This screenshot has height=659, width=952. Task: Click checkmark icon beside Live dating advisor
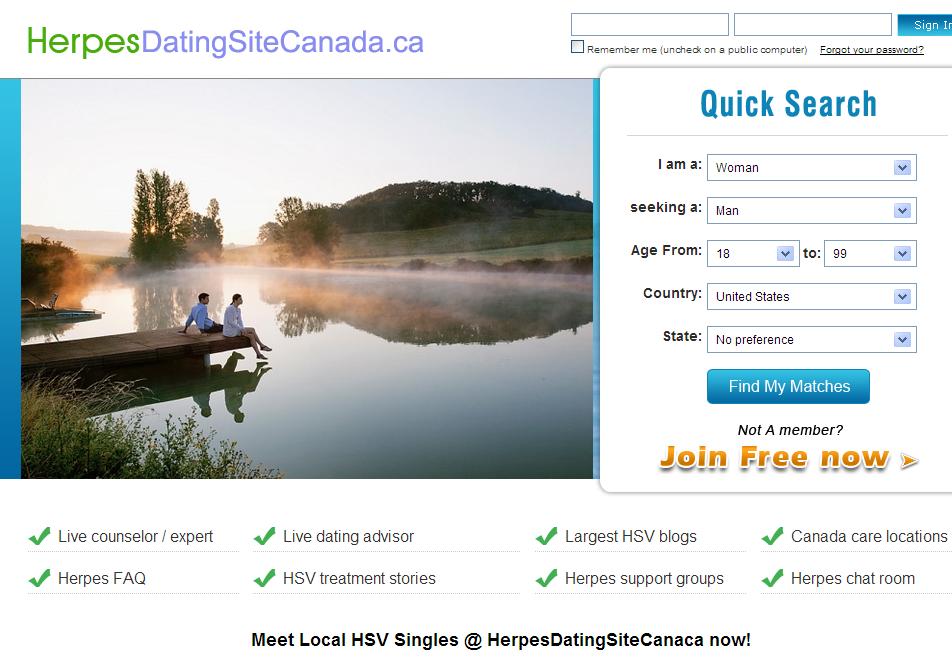point(265,536)
